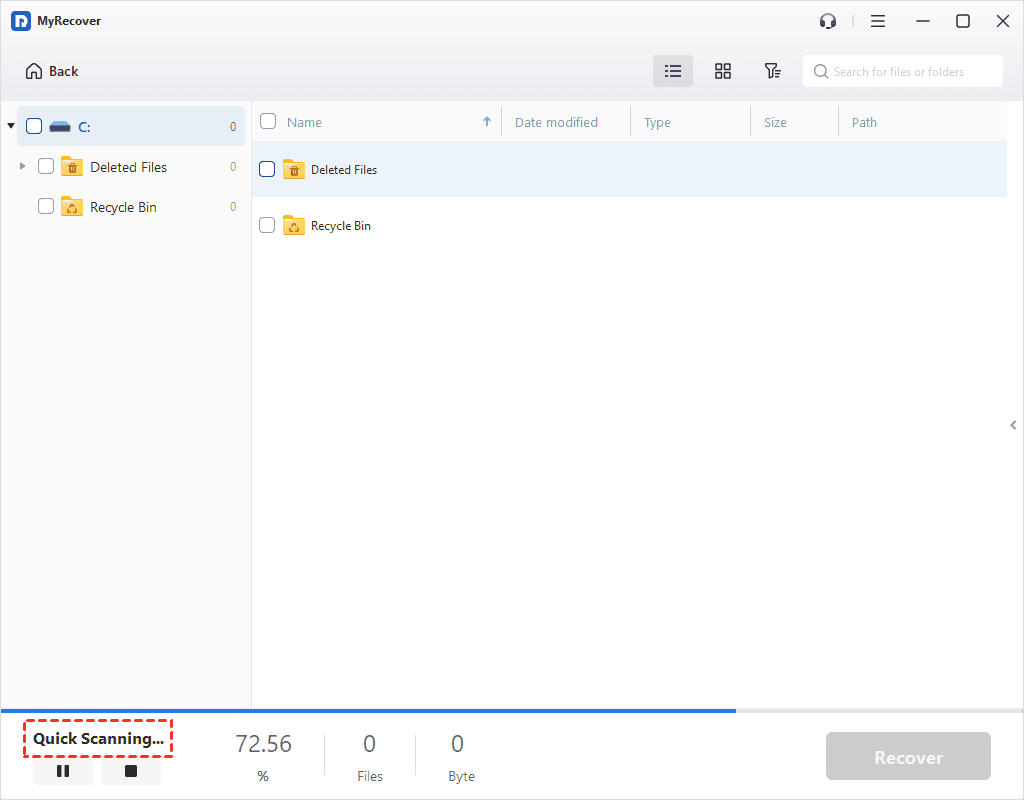
Task: Check the C: drive checkbox
Action: pos(33,125)
